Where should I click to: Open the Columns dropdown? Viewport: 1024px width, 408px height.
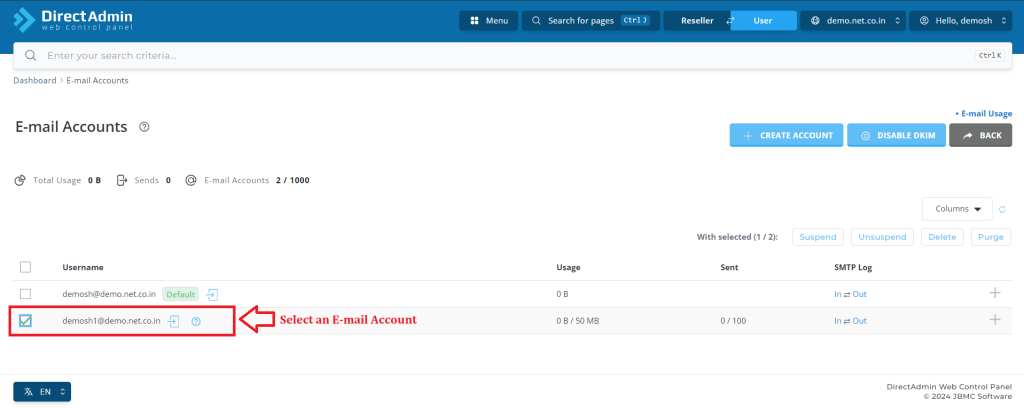coord(957,209)
